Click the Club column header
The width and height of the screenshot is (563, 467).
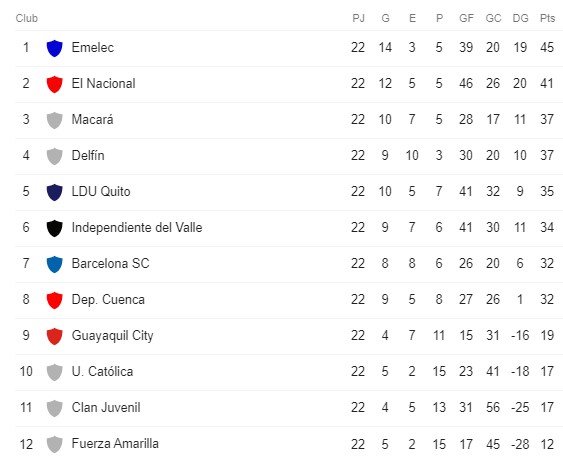click(27, 18)
